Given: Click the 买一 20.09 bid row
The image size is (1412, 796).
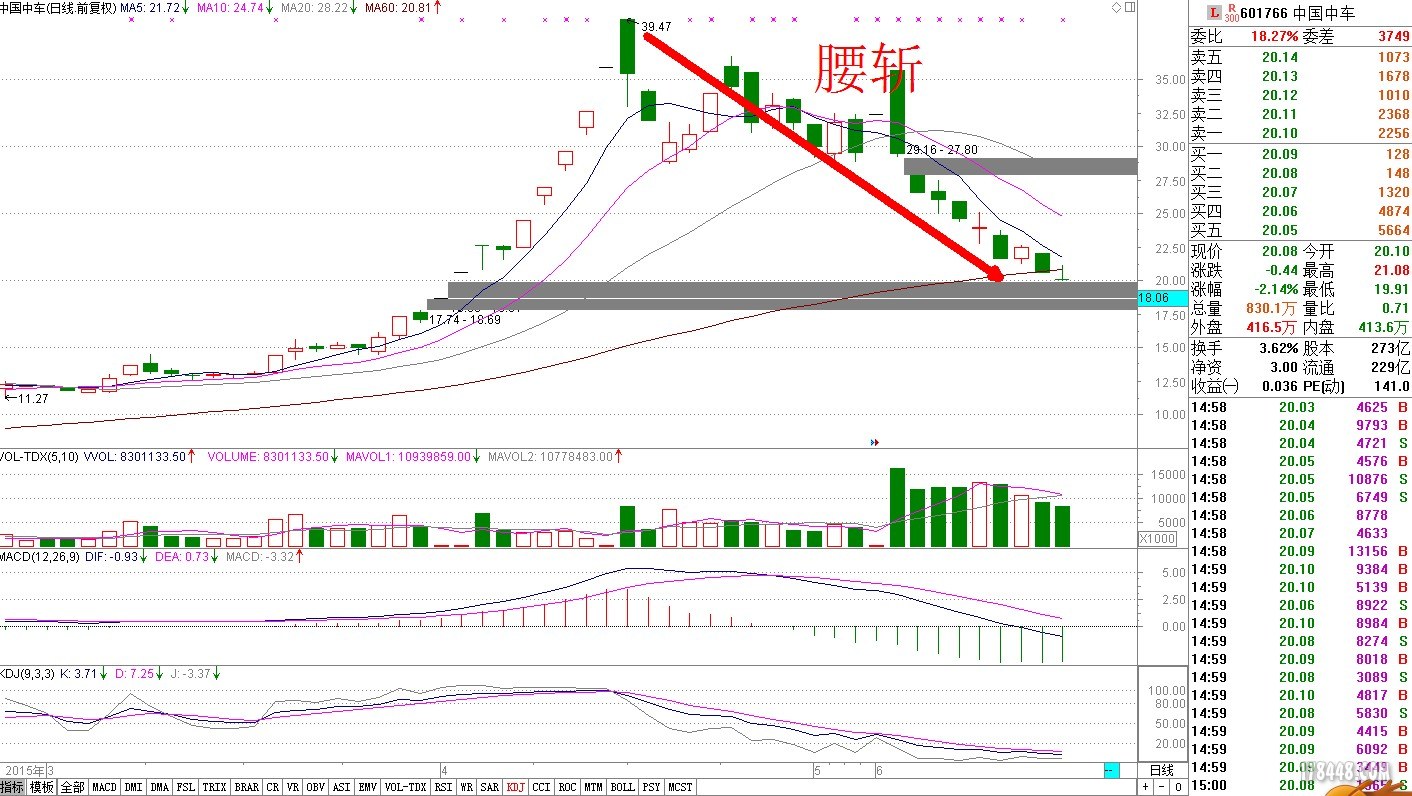Looking at the screenshot, I should pos(1300,154).
